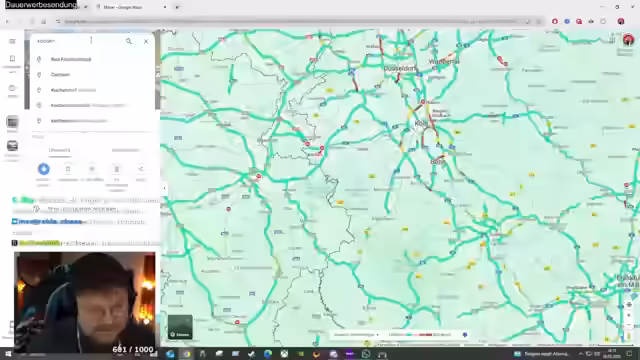Click the zoom in plus button

click(x=629, y=316)
